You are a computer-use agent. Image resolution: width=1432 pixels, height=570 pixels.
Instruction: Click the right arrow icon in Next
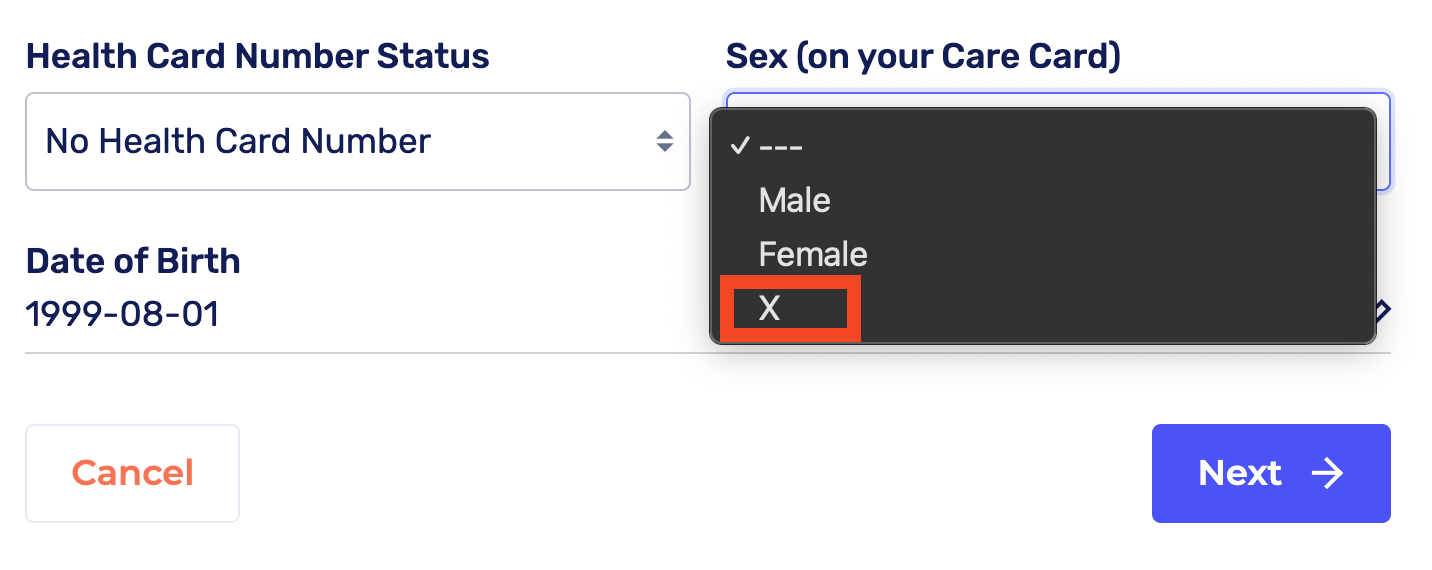coord(1328,473)
